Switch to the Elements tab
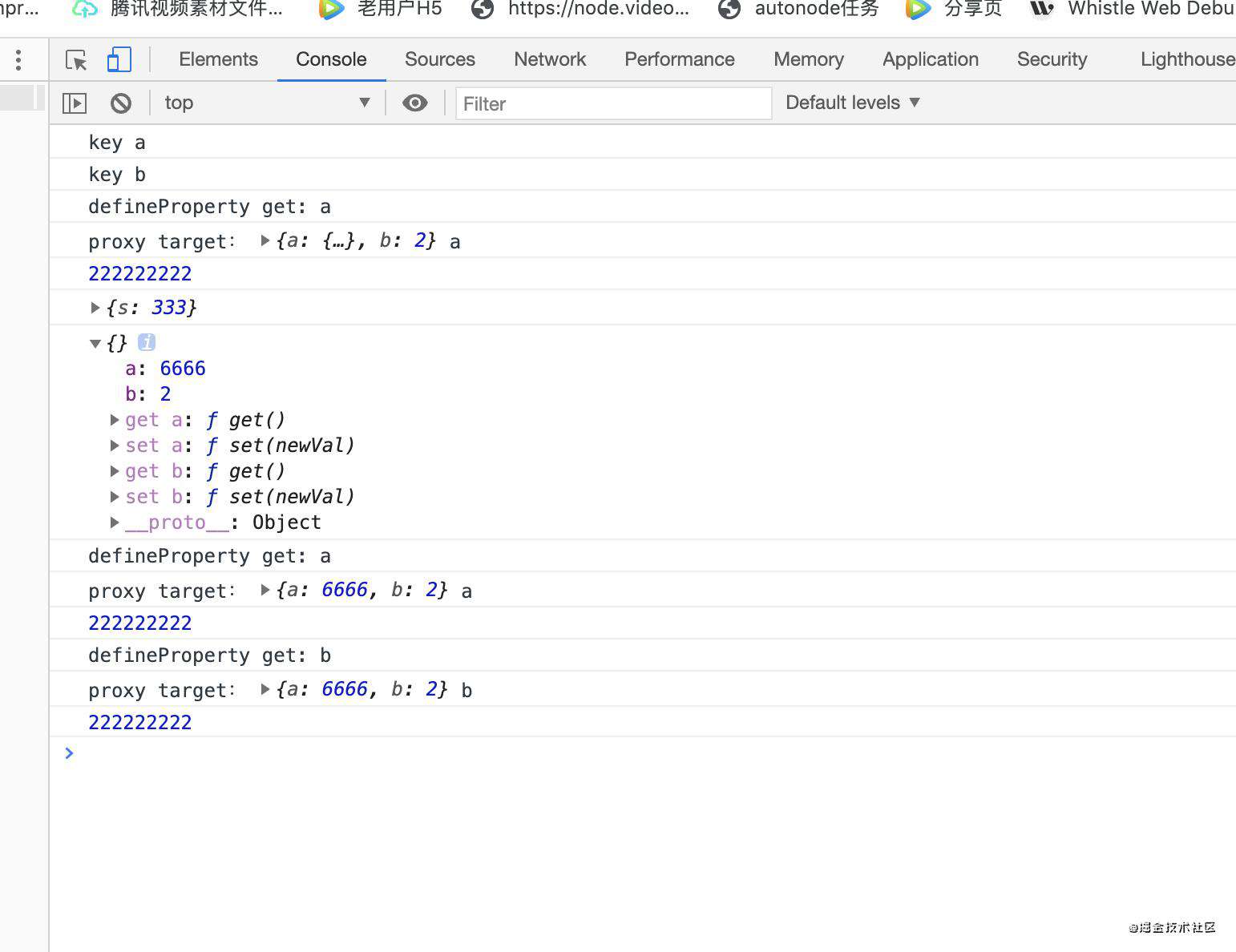 218,59
